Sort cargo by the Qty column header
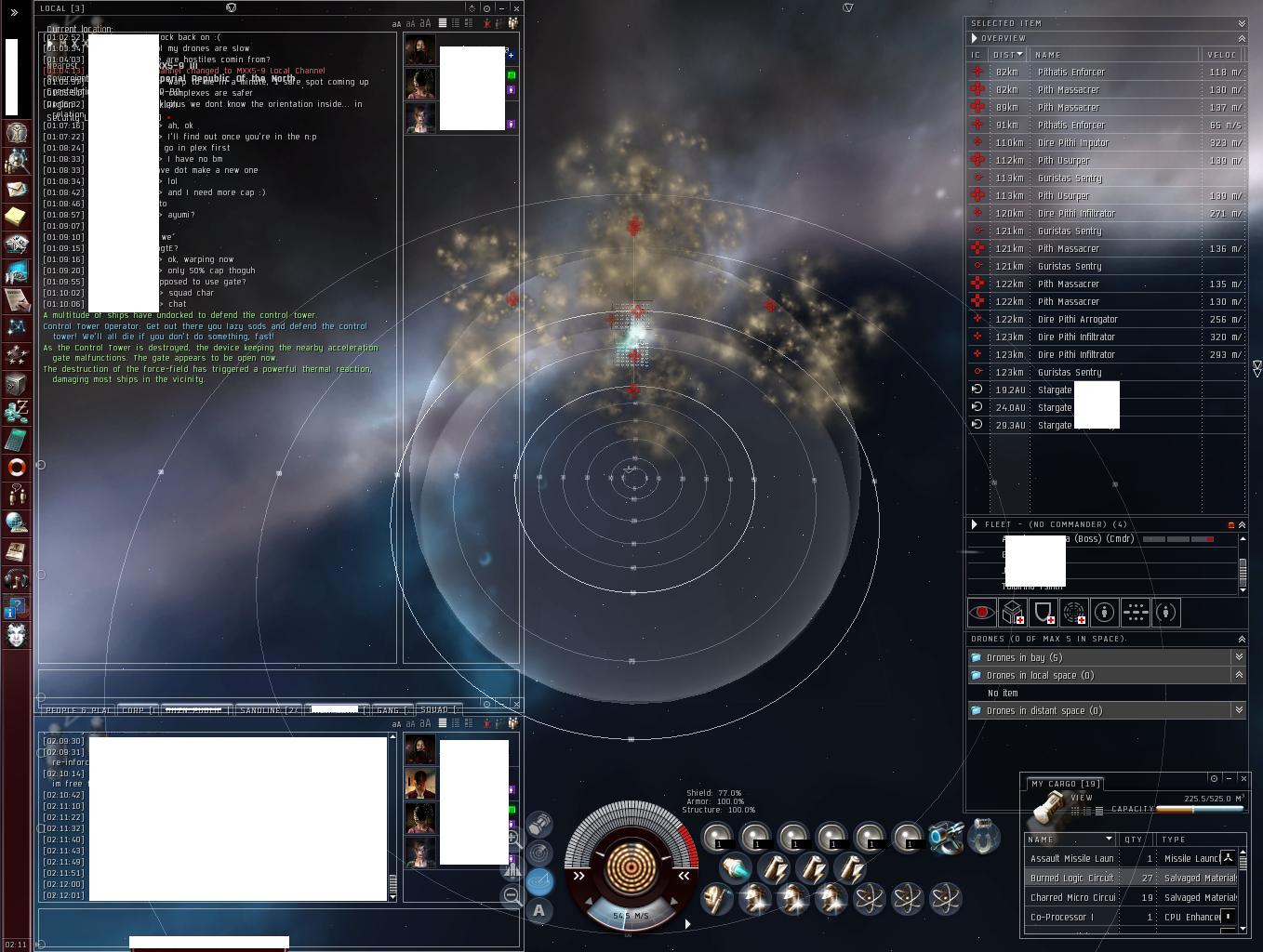1263x952 pixels. [x=1137, y=840]
